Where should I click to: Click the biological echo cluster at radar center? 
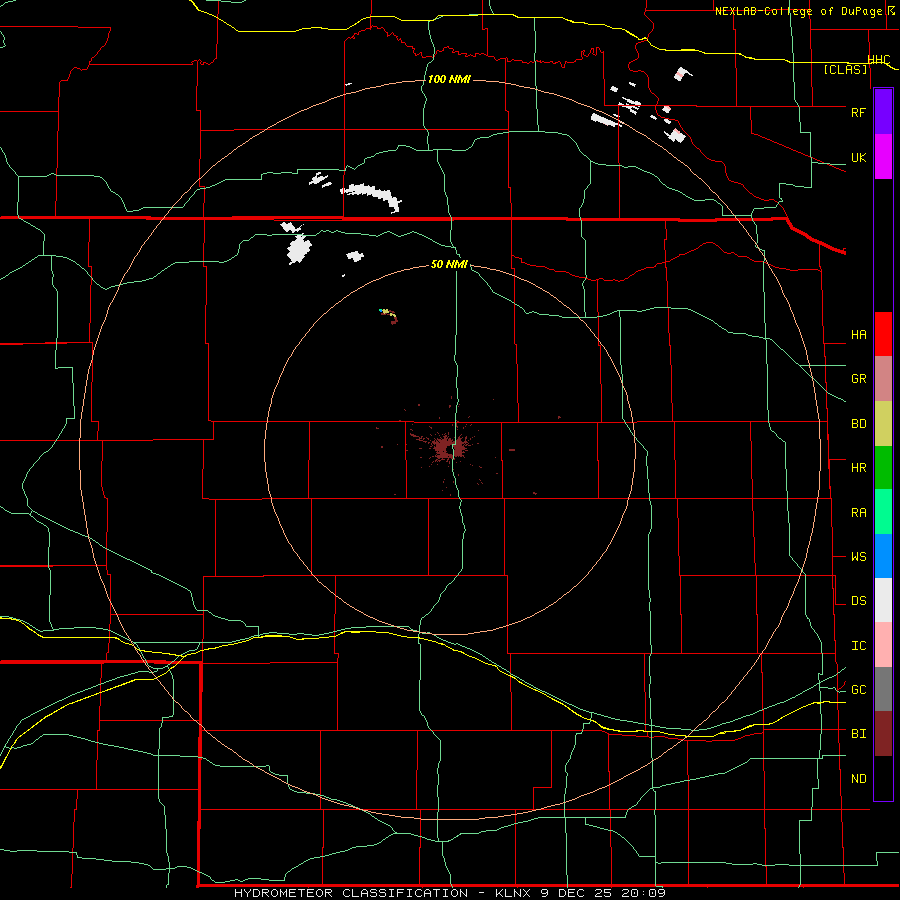[448, 447]
